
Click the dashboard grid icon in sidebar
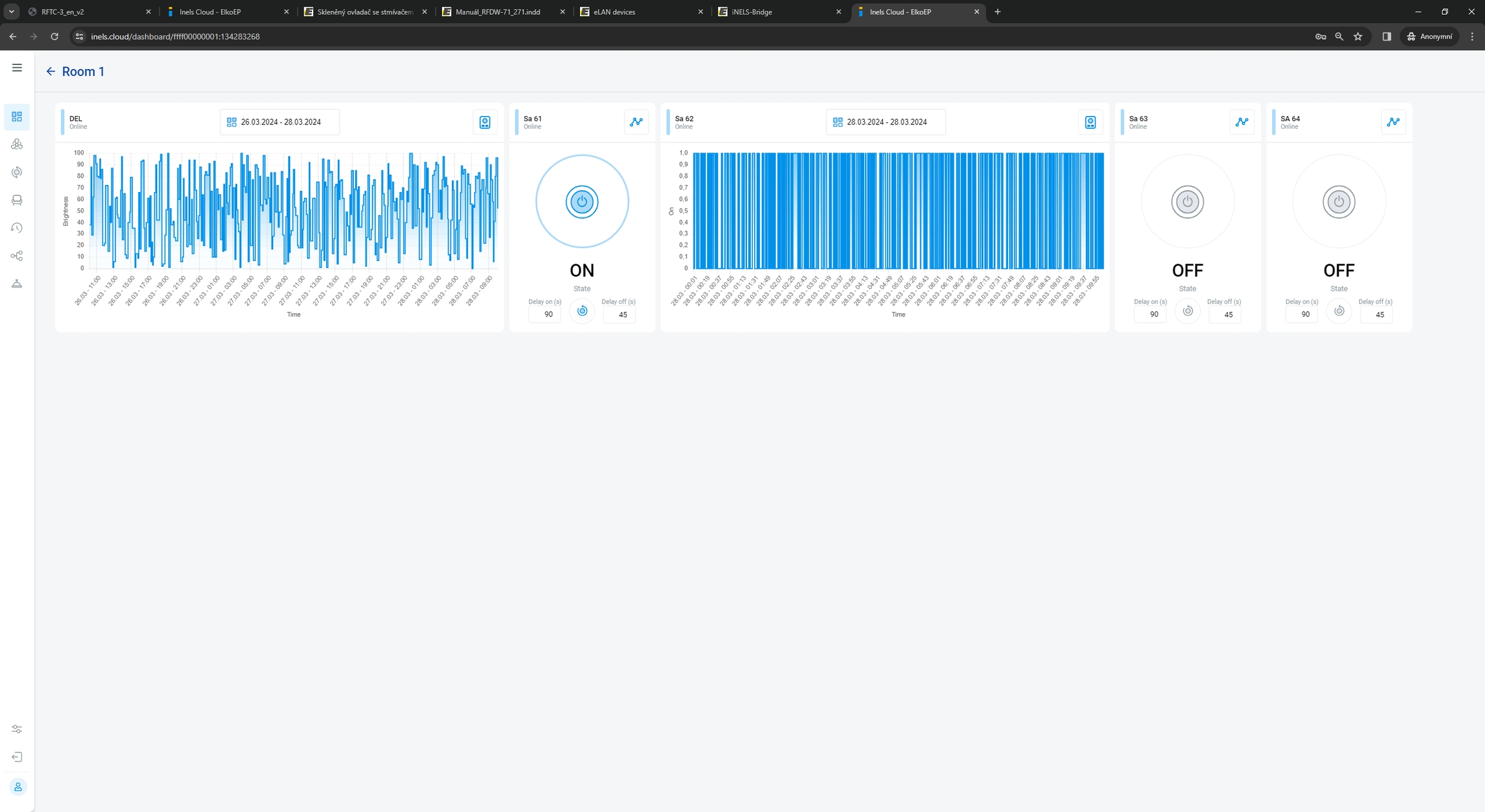coord(17,117)
